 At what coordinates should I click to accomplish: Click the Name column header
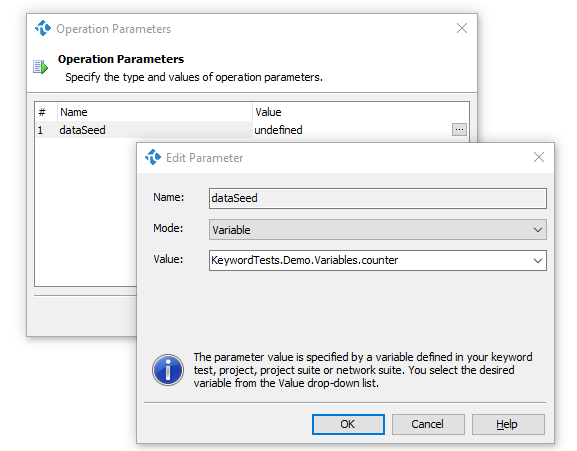155,112
